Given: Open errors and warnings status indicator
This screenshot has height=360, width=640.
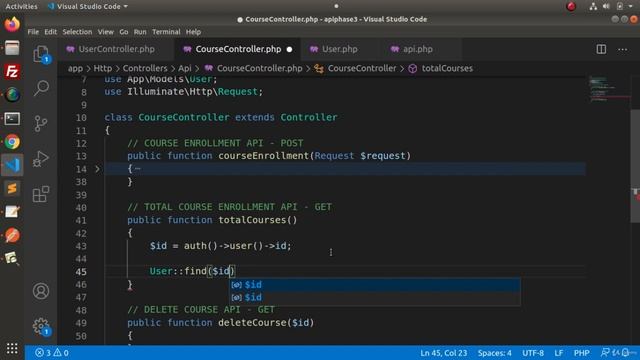Looking at the screenshot, I should coord(52,353).
